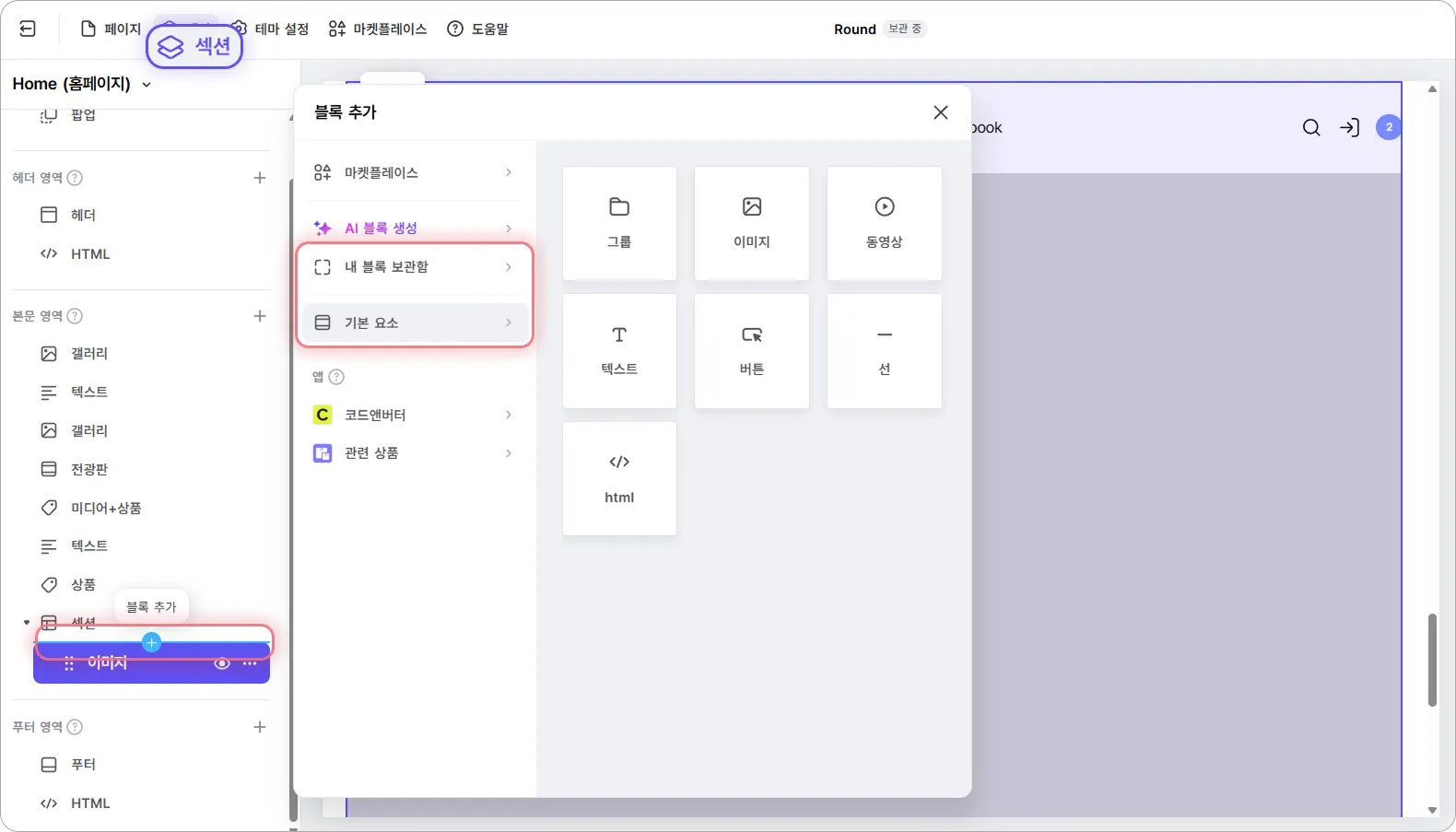Click the exit editor icon in the top bar
Image resolution: width=1456 pixels, height=832 pixels.
tap(28, 29)
